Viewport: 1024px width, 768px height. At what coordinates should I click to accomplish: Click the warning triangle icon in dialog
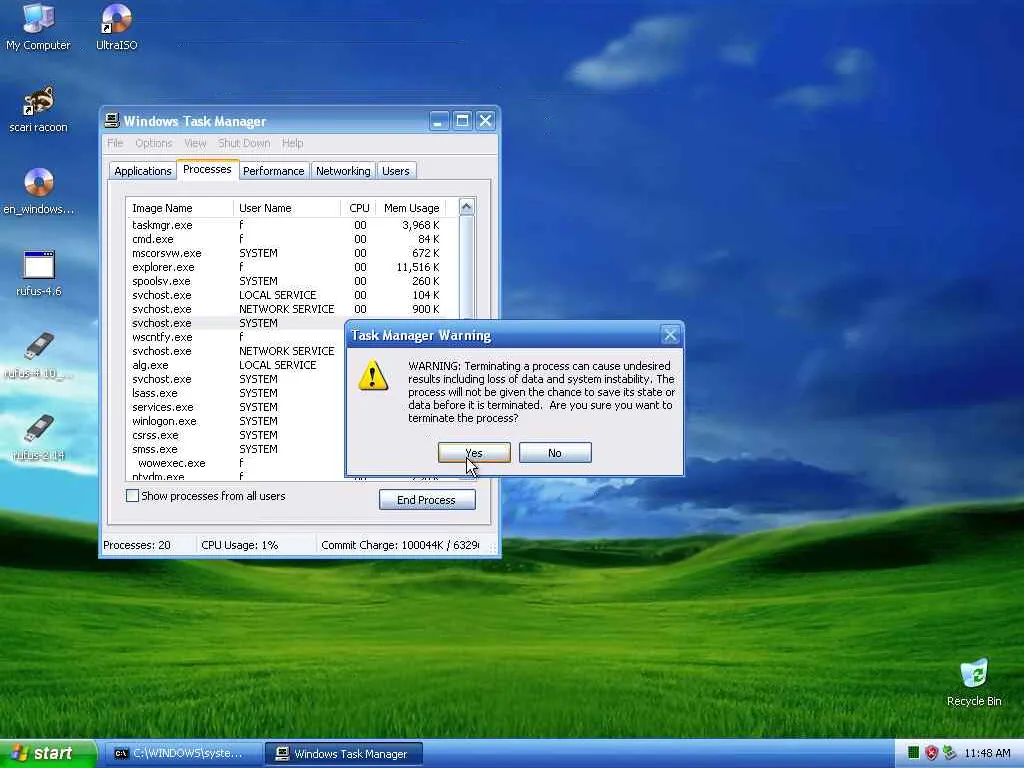373,376
